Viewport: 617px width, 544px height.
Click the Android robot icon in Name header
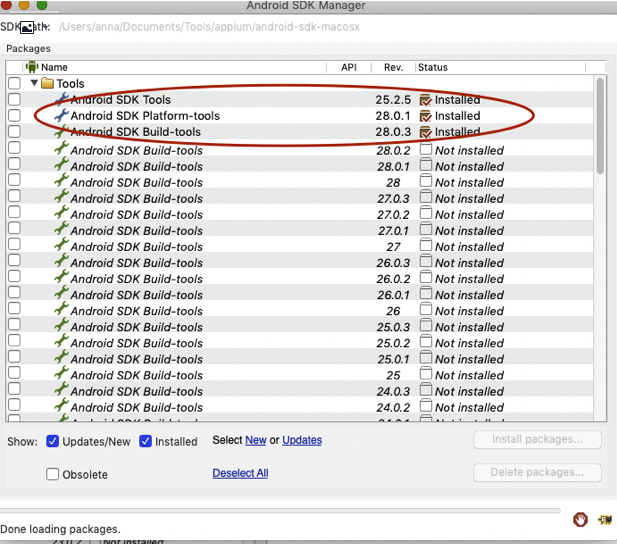pyautogui.click(x=32, y=67)
